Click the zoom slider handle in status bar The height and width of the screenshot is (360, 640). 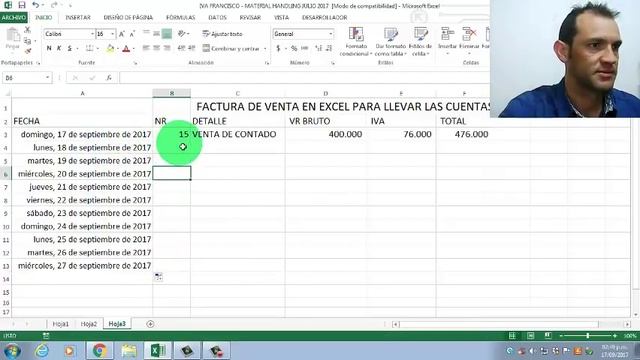[x=588, y=336]
